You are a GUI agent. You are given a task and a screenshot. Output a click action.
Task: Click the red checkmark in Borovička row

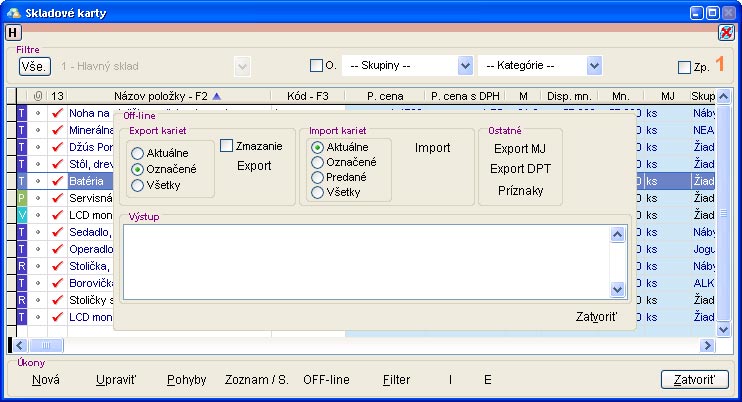point(57,283)
